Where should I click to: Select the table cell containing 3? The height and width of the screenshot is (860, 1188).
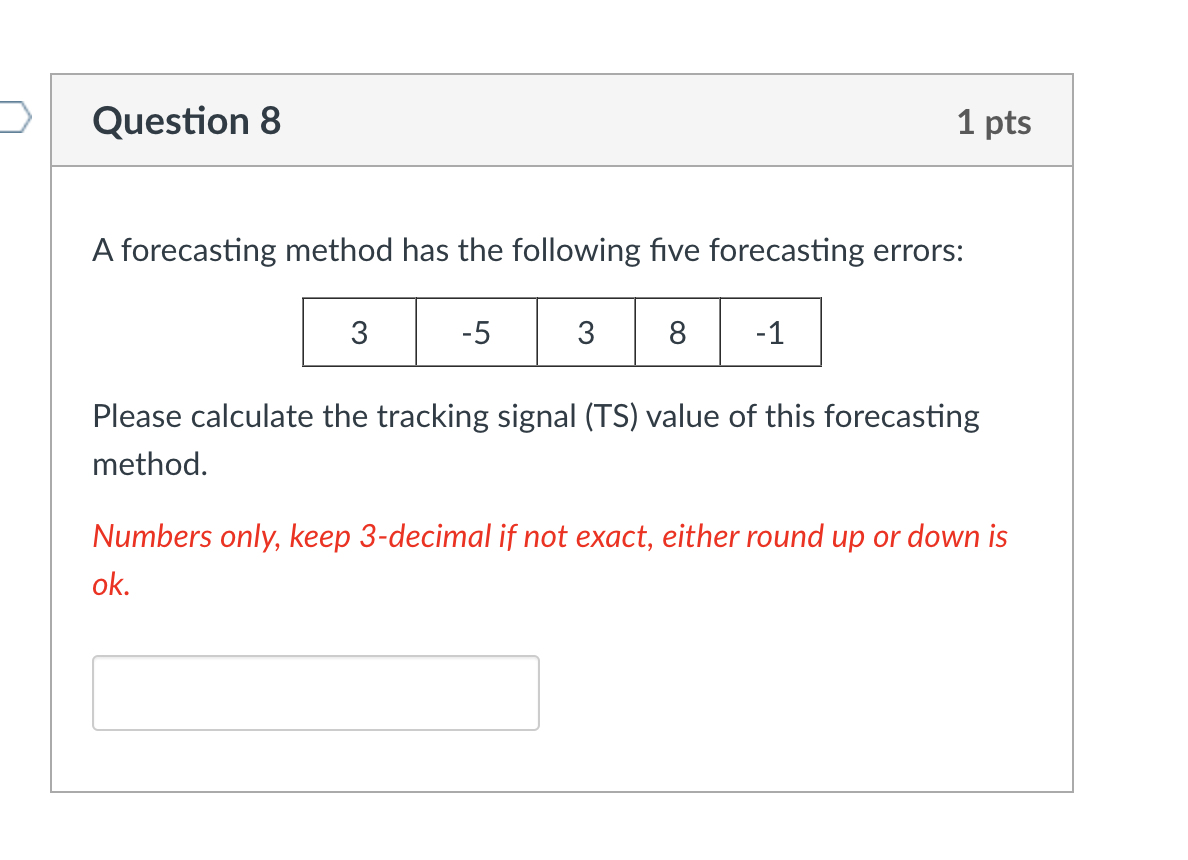tap(359, 333)
